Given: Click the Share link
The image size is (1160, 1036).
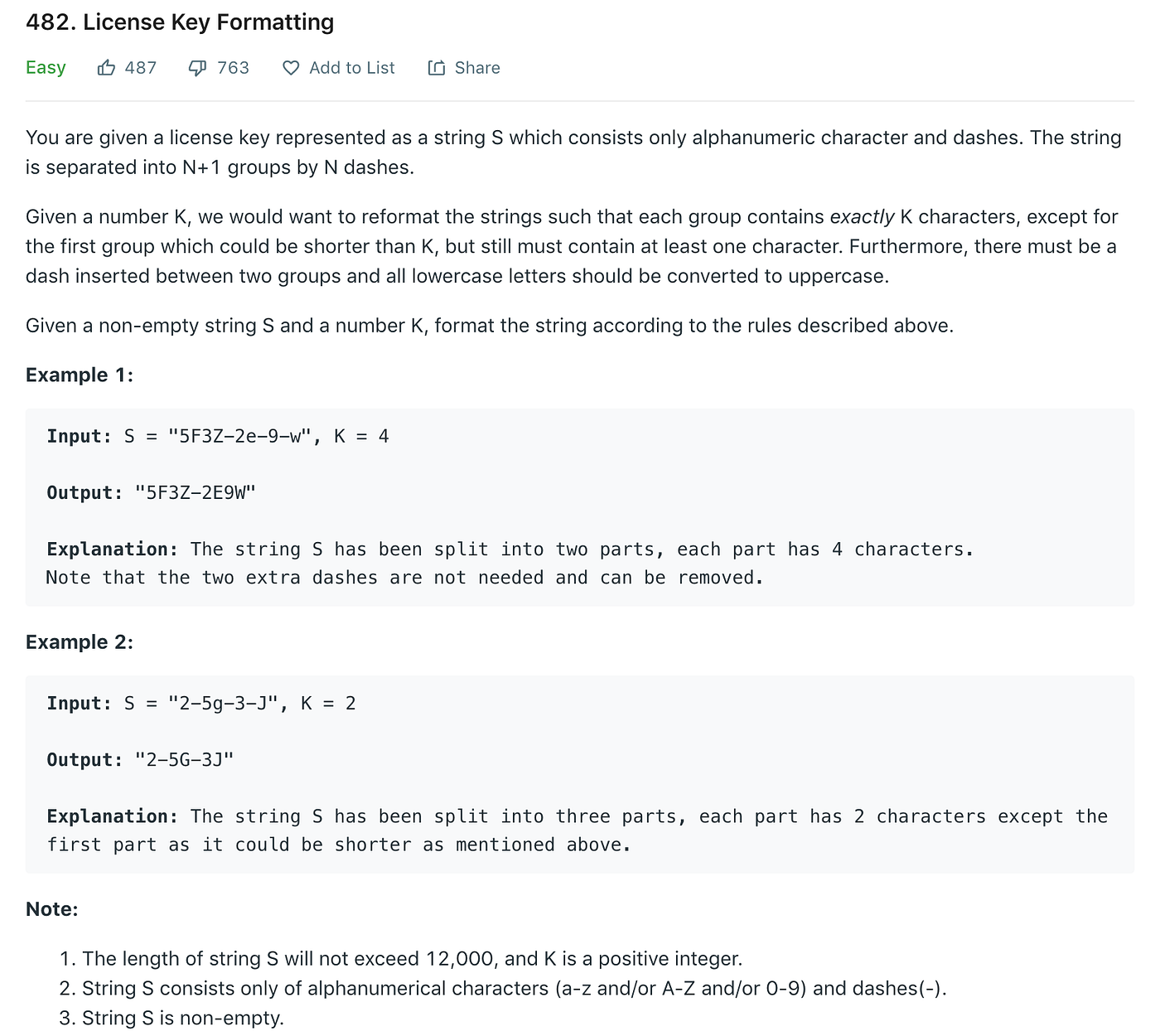Looking at the screenshot, I should [x=478, y=68].
